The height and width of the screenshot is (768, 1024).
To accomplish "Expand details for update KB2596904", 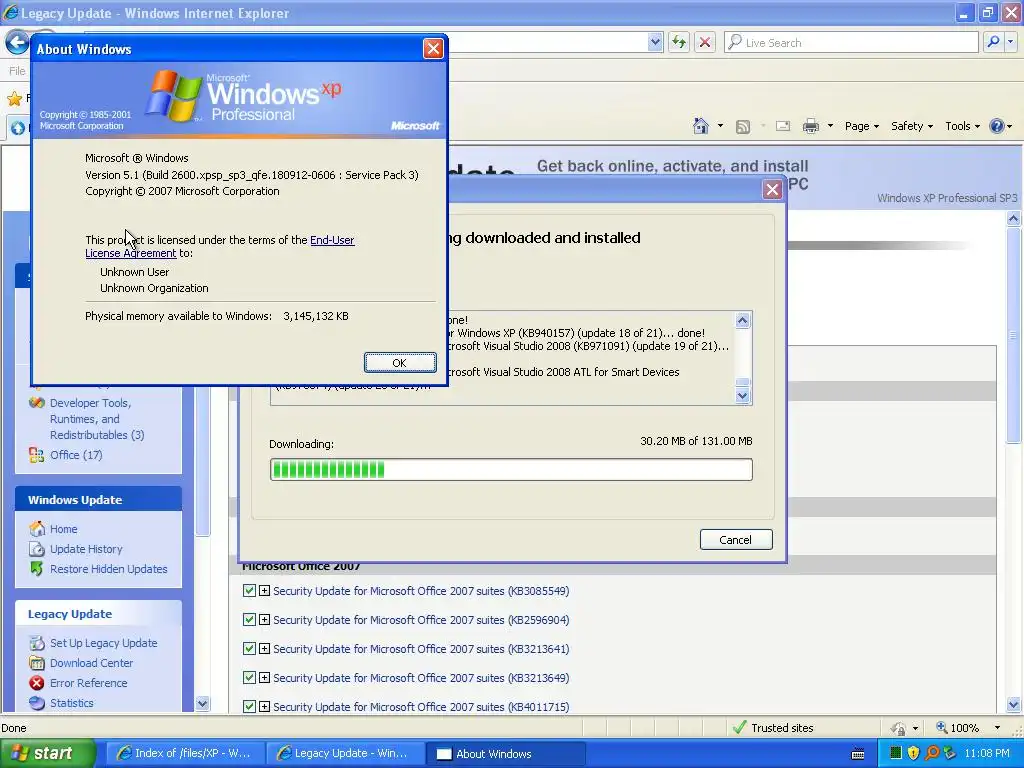I will (x=264, y=619).
